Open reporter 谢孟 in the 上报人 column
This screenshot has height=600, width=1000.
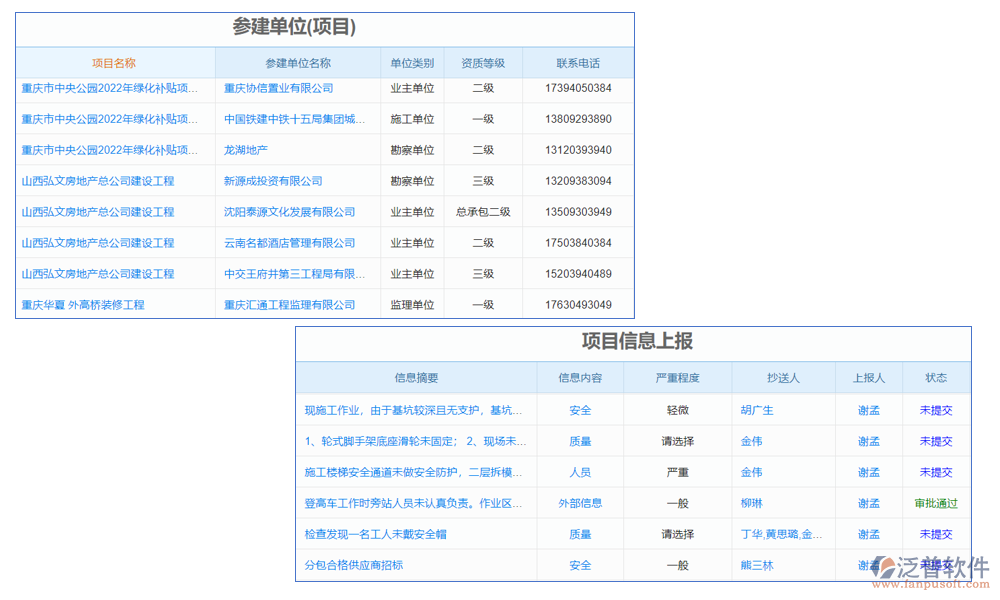point(869,410)
